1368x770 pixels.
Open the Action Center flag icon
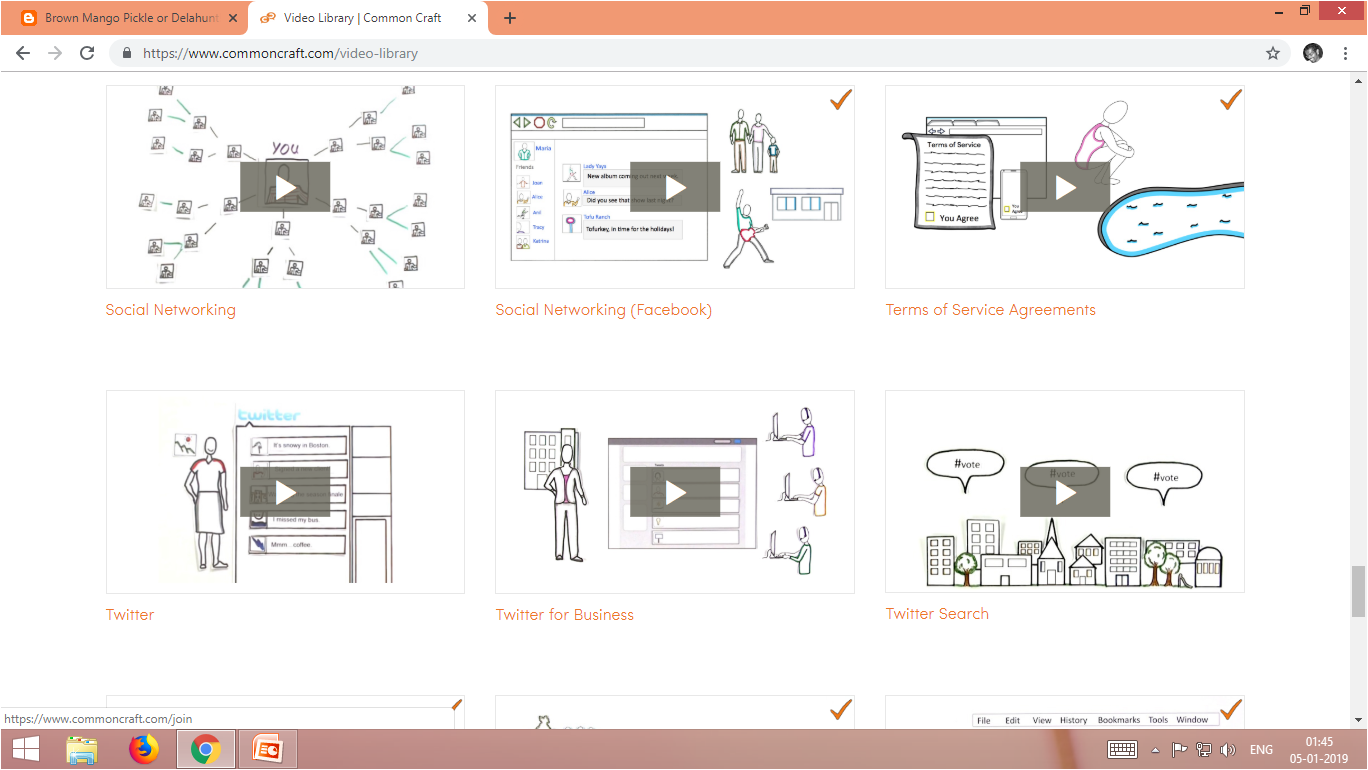(x=1180, y=749)
